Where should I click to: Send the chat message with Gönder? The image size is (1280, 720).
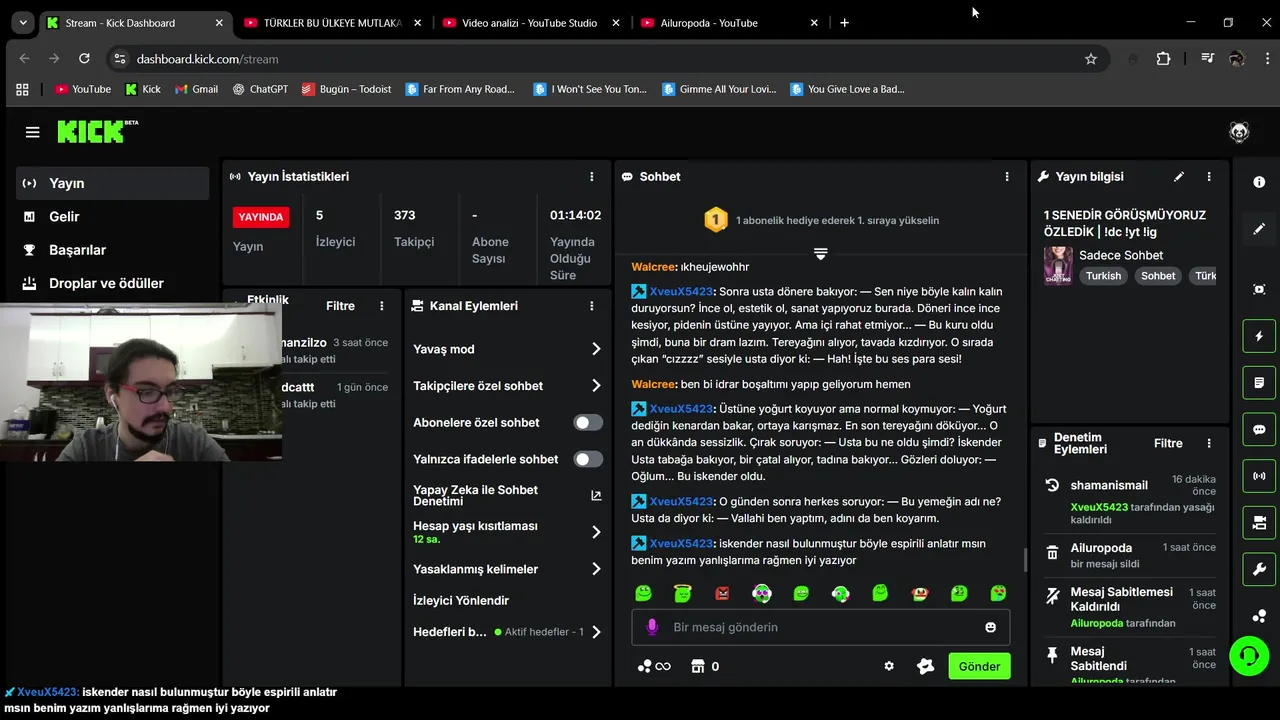click(x=979, y=666)
